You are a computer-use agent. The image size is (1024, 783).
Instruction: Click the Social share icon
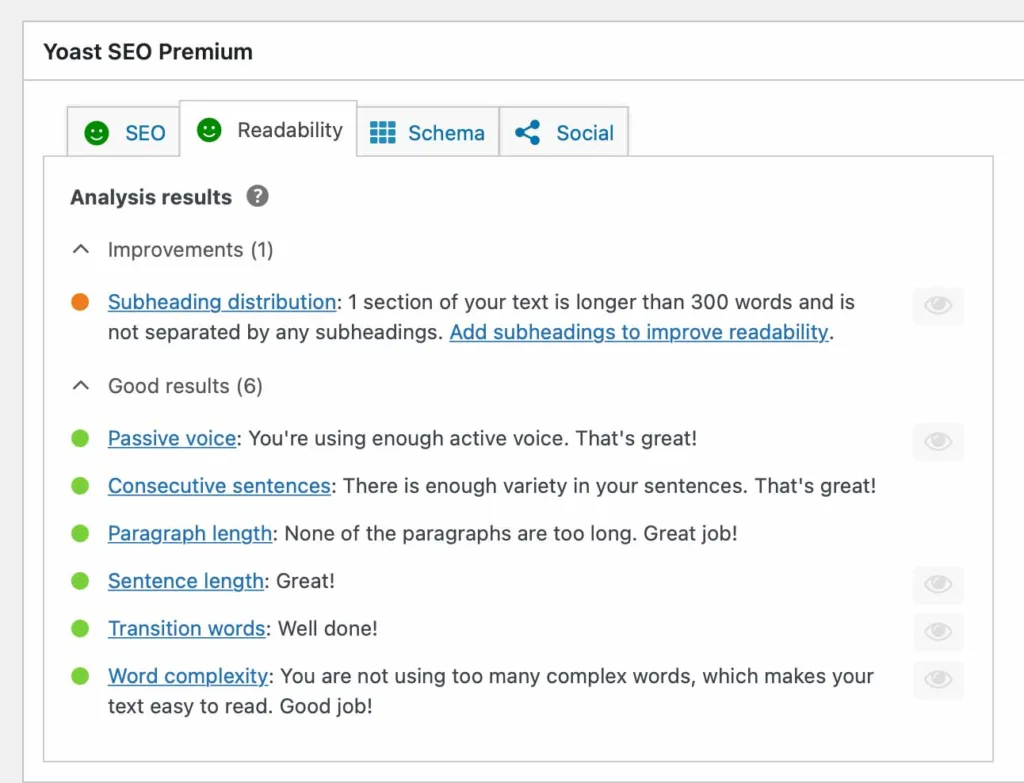coord(527,132)
